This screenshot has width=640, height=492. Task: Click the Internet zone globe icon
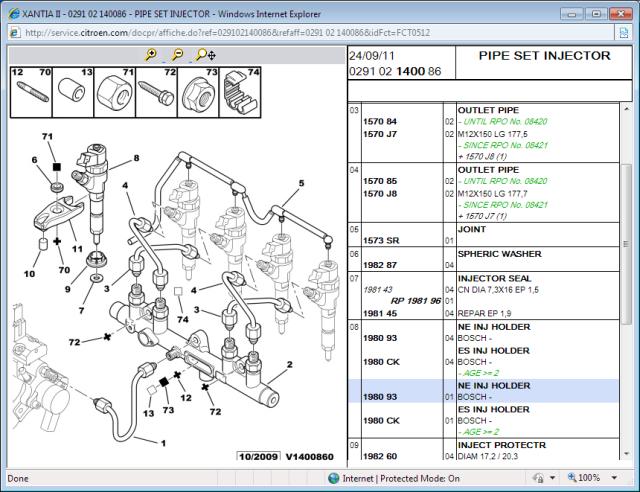333,478
